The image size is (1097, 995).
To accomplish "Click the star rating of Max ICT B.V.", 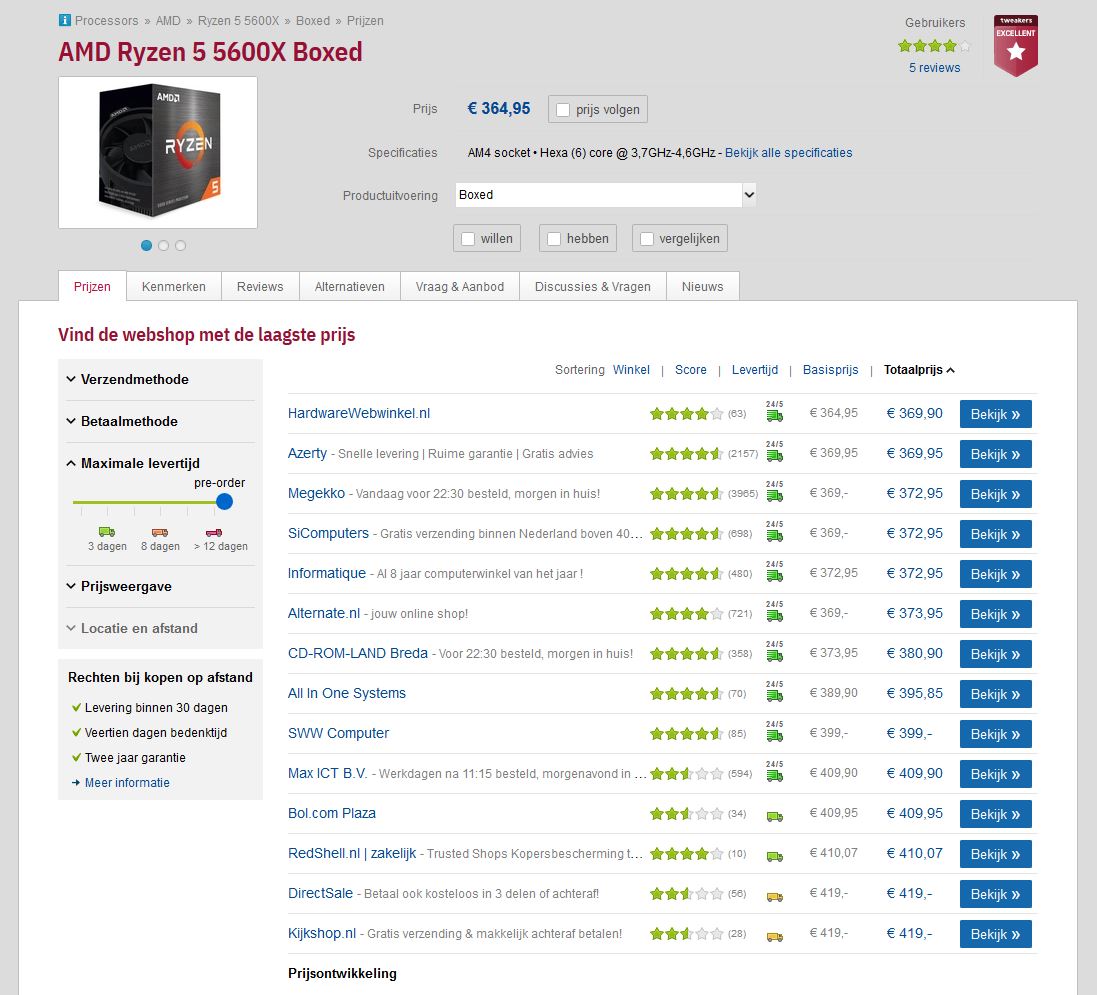I will click(x=686, y=773).
